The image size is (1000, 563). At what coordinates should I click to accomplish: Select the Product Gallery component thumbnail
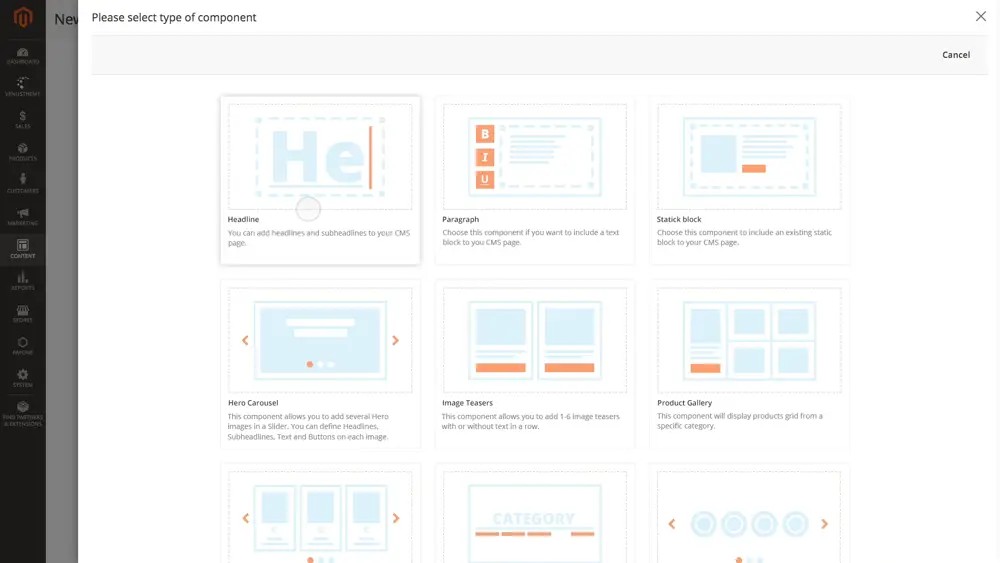pyautogui.click(x=749, y=340)
